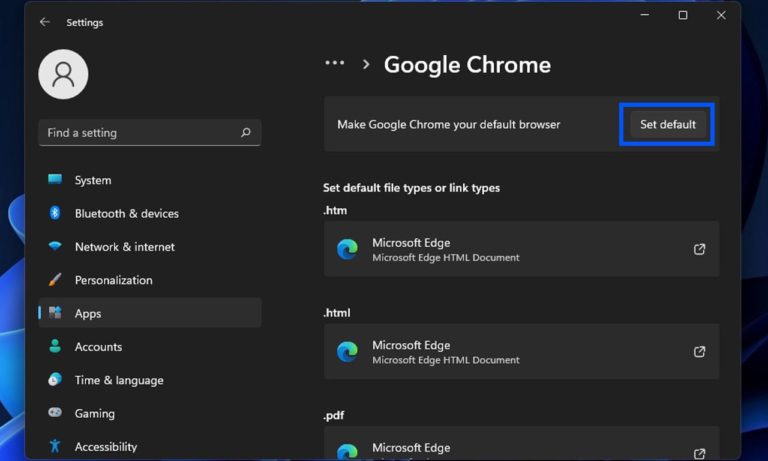
Task: Click the search magnifier icon
Action: point(246,132)
